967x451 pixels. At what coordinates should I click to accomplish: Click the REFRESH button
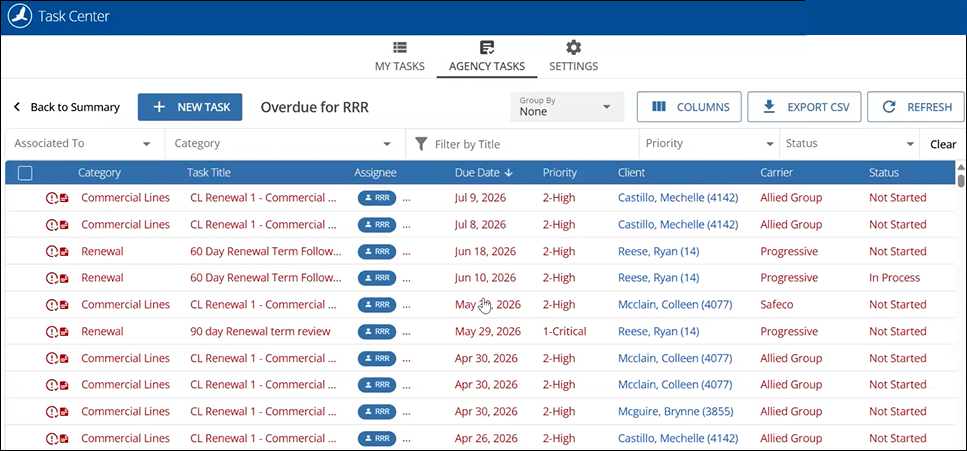click(x=916, y=107)
